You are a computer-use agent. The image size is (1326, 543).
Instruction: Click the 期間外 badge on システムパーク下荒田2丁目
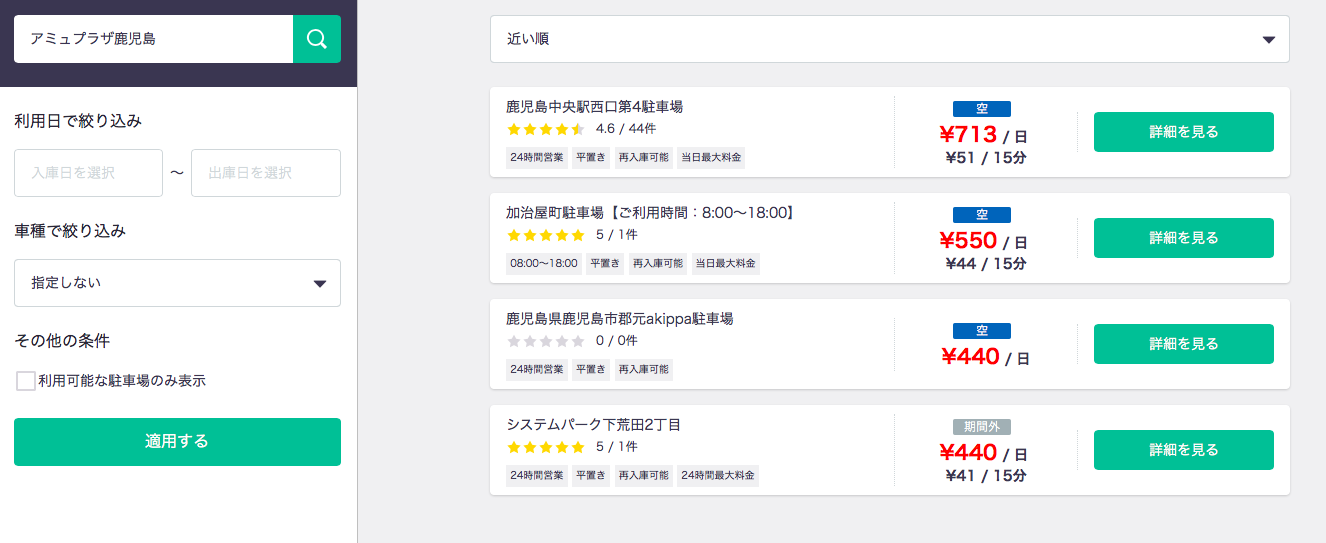(981, 427)
